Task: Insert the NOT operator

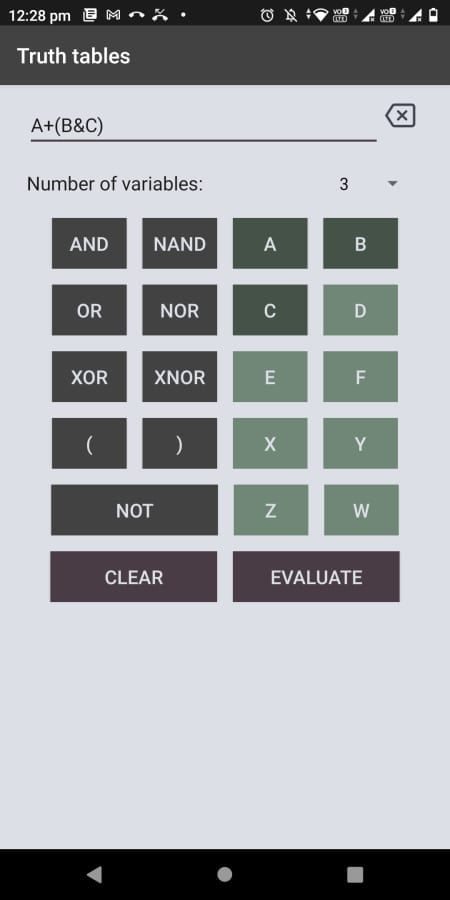Action: (x=134, y=510)
